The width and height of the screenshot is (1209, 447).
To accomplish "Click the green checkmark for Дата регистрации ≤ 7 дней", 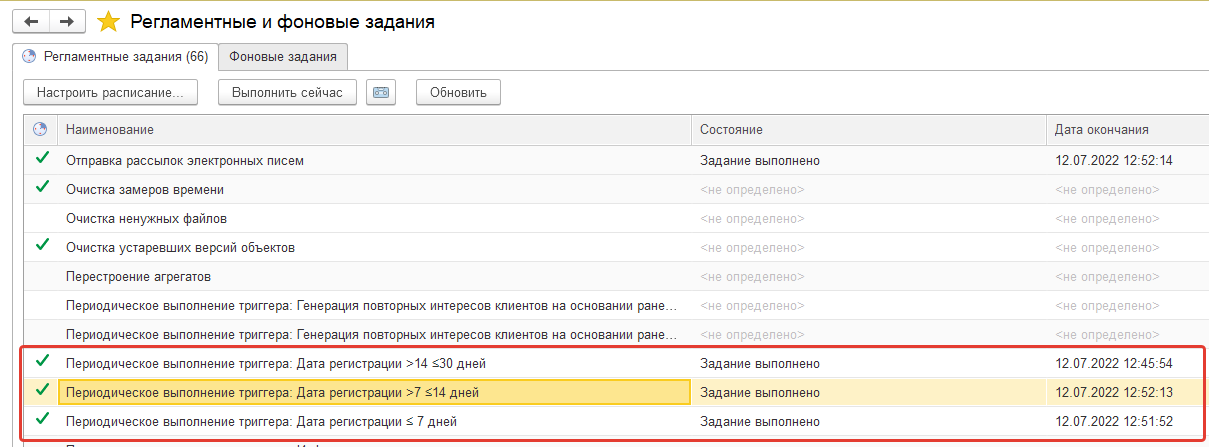I will point(41,421).
